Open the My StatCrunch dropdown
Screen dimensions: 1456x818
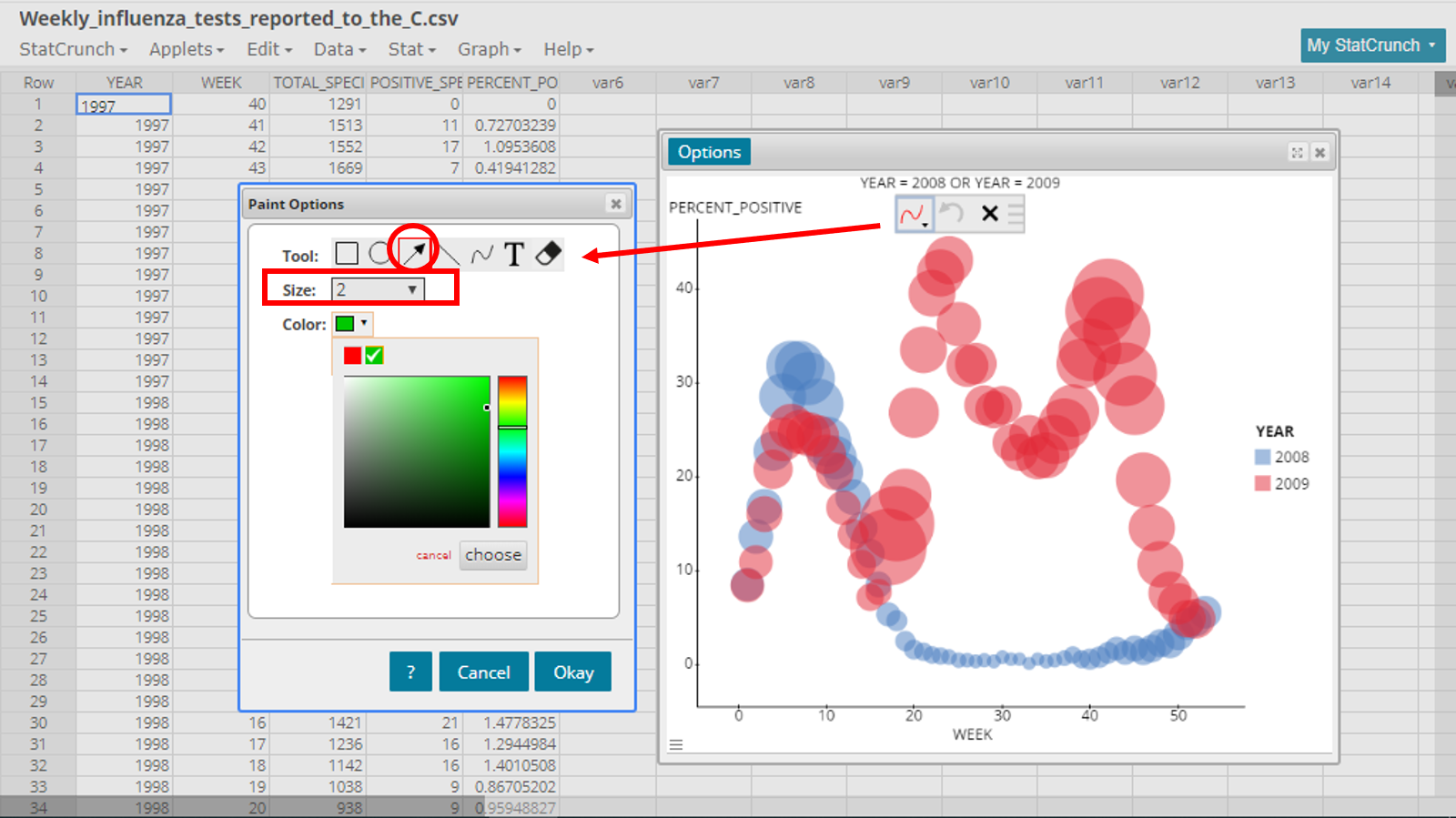(x=1372, y=45)
